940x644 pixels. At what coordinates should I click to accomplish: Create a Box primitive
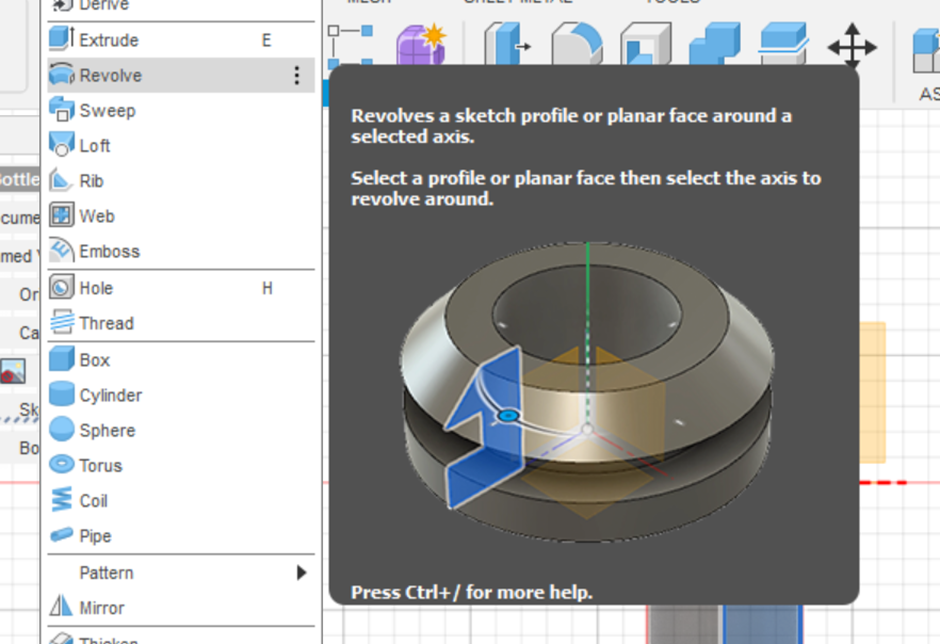tap(180, 360)
